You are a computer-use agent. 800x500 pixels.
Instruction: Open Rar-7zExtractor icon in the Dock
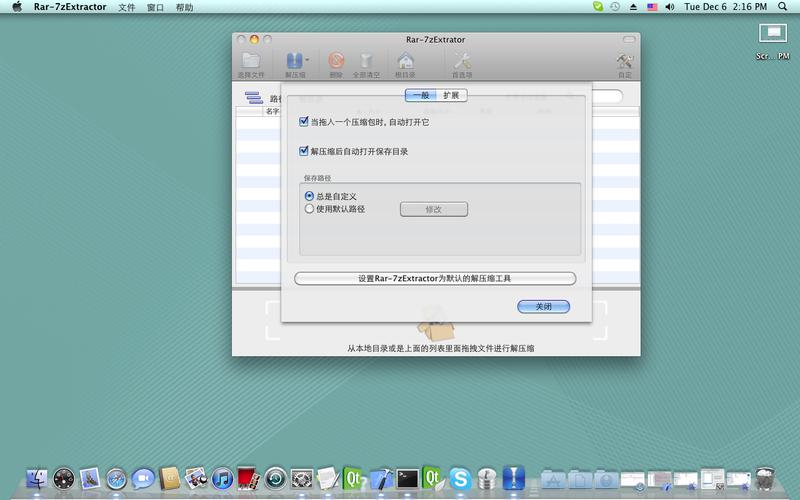(x=513, y=479)
